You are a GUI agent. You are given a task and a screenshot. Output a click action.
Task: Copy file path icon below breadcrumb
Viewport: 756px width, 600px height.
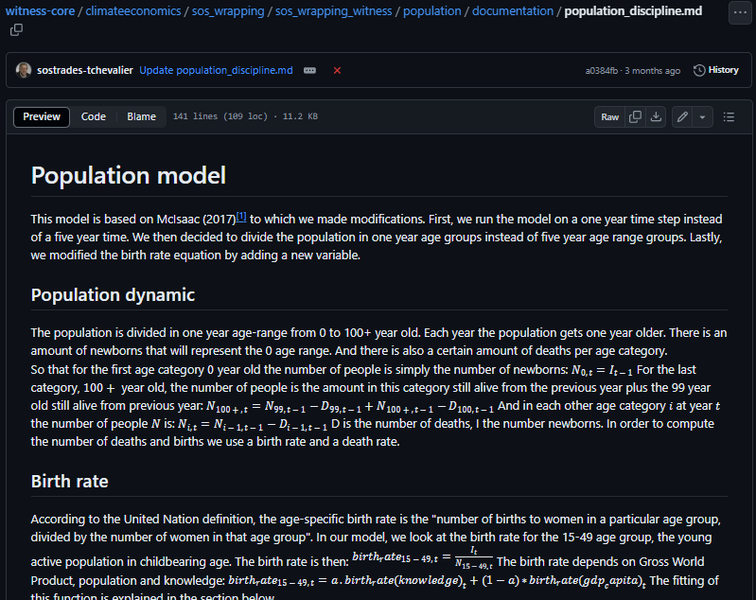16,30
